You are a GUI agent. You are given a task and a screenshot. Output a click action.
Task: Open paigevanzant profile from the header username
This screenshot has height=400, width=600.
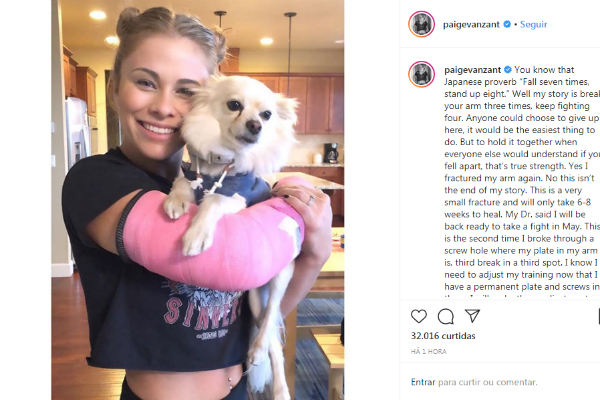pos(471,24)
